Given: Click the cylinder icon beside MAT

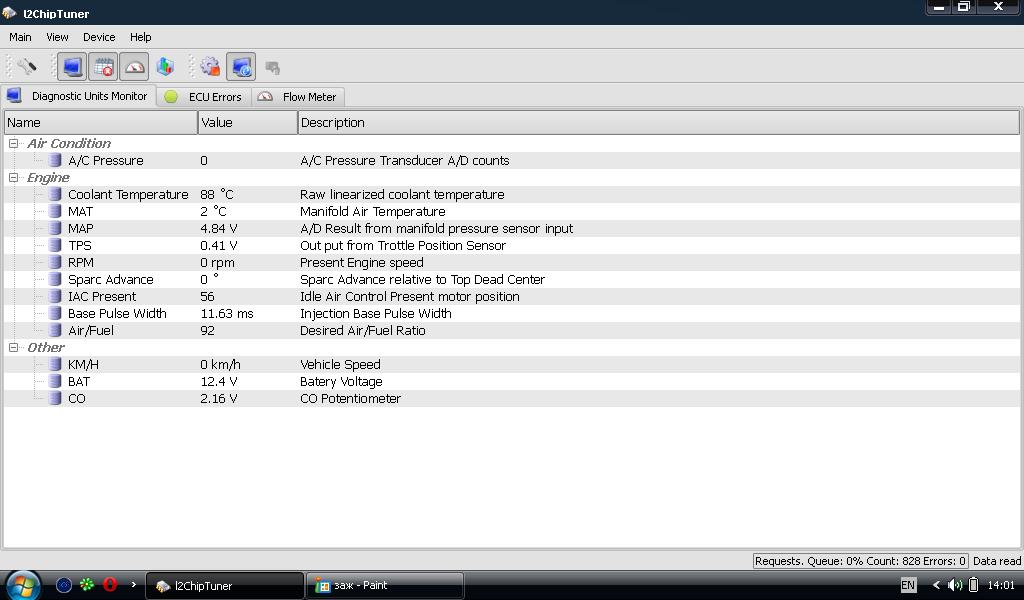Looking at the screenshot, I should pyautogui.click(x=56, y=211).
